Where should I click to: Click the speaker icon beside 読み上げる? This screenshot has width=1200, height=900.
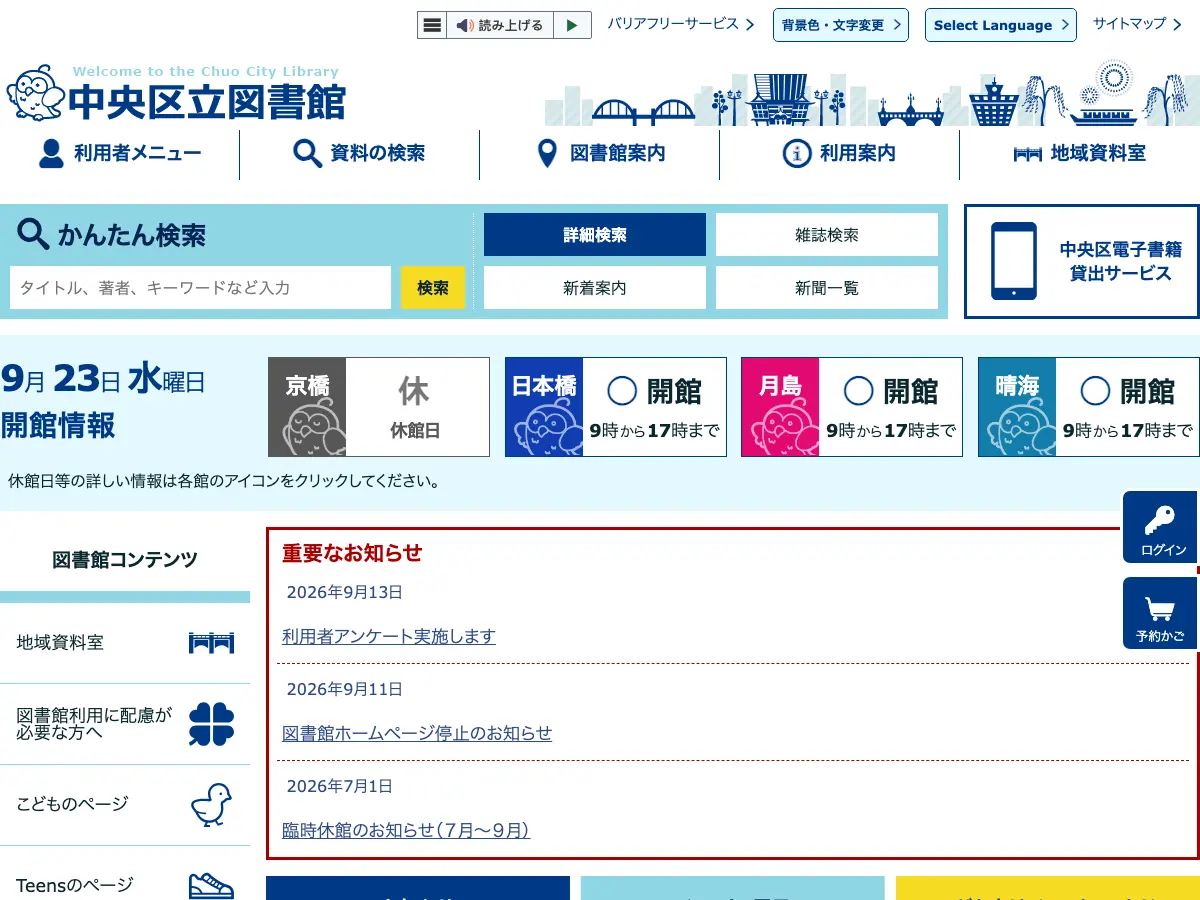click(465, 26)
